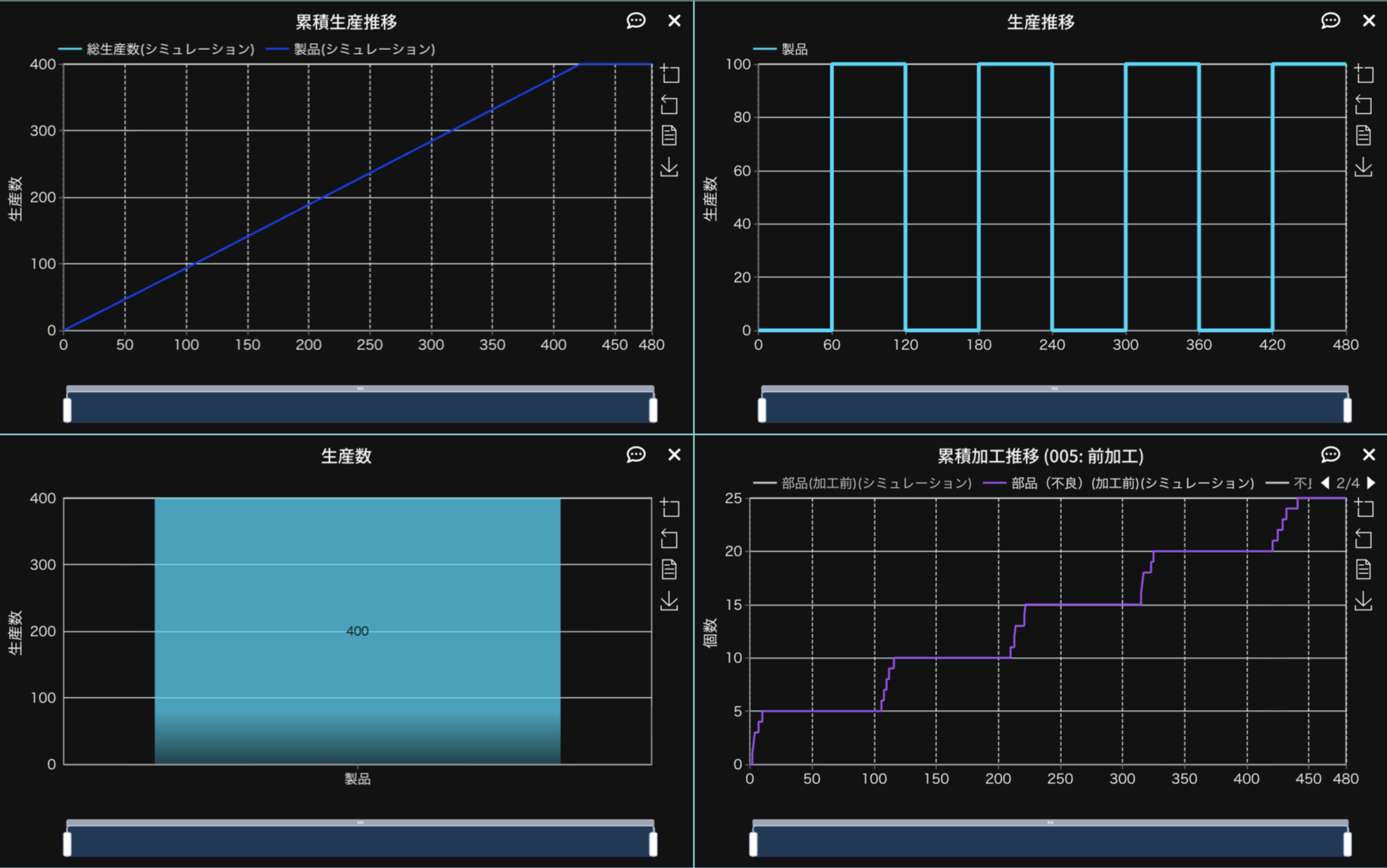Click right zoom handle under 生産推移 chart
This screenshot has width=1387, height=868.
1347,410
